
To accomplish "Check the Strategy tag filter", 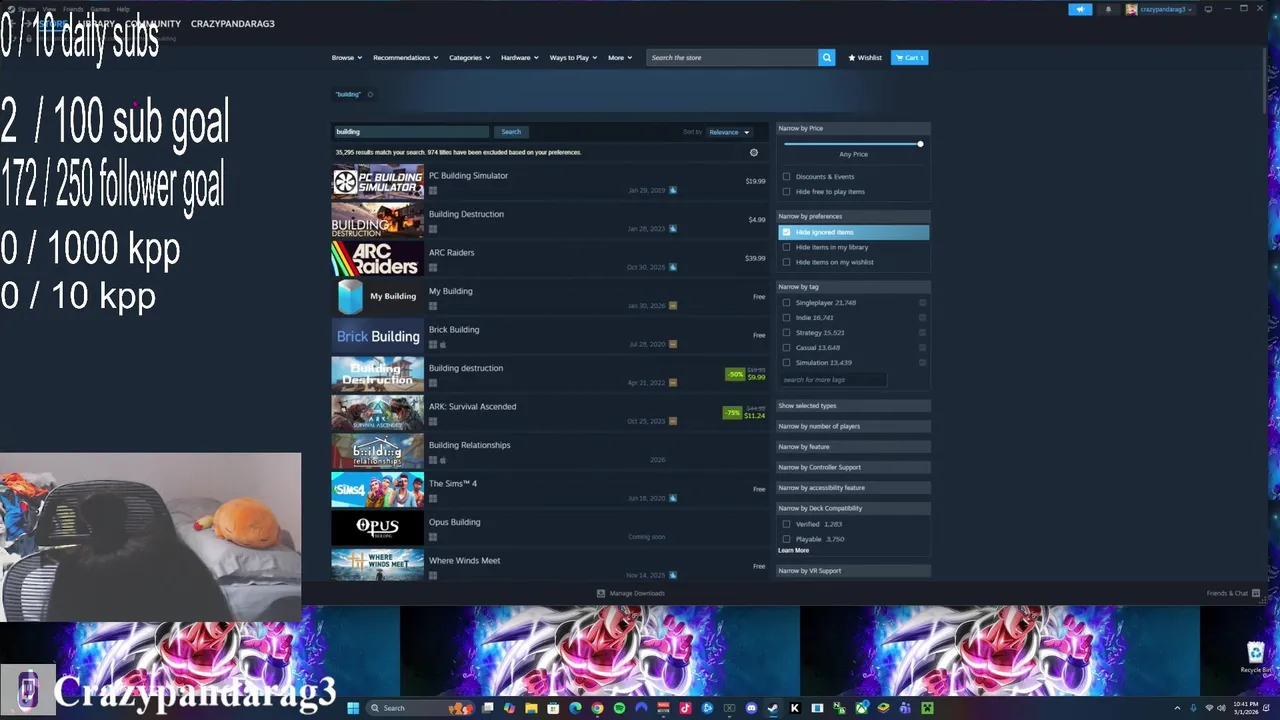I will [x=786, y=332].
